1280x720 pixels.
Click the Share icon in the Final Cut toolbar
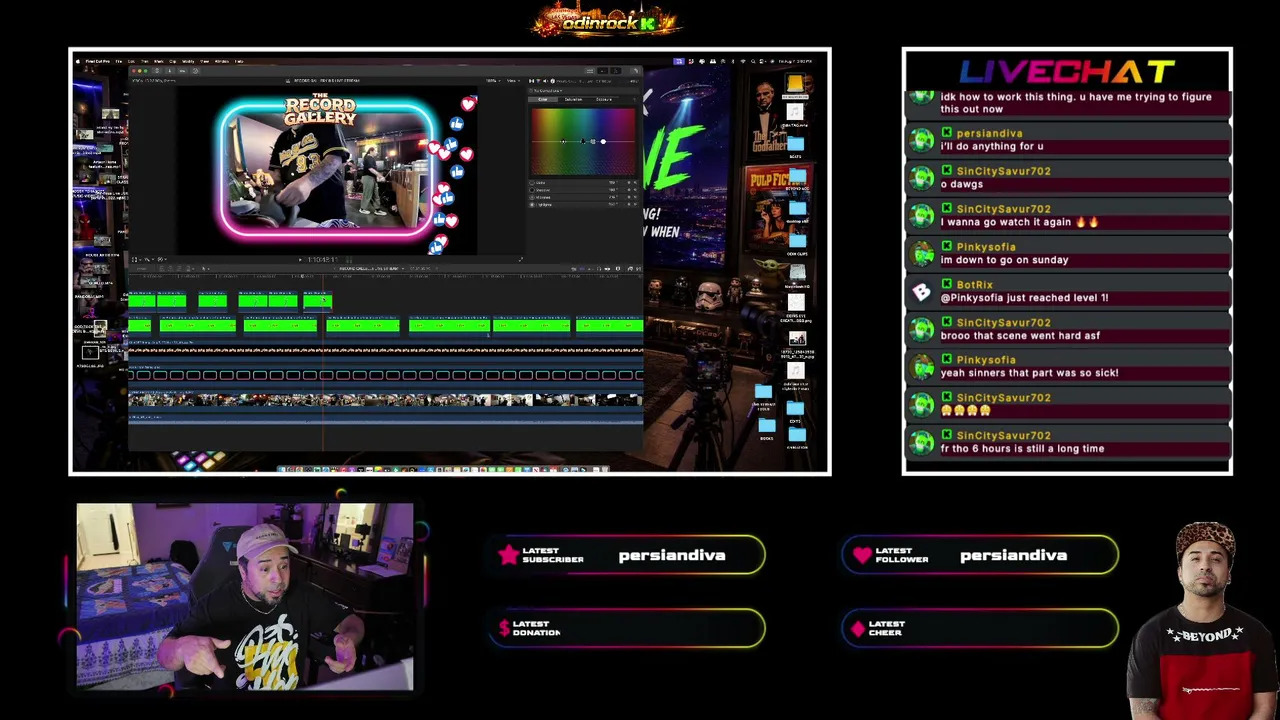(635, 71)
